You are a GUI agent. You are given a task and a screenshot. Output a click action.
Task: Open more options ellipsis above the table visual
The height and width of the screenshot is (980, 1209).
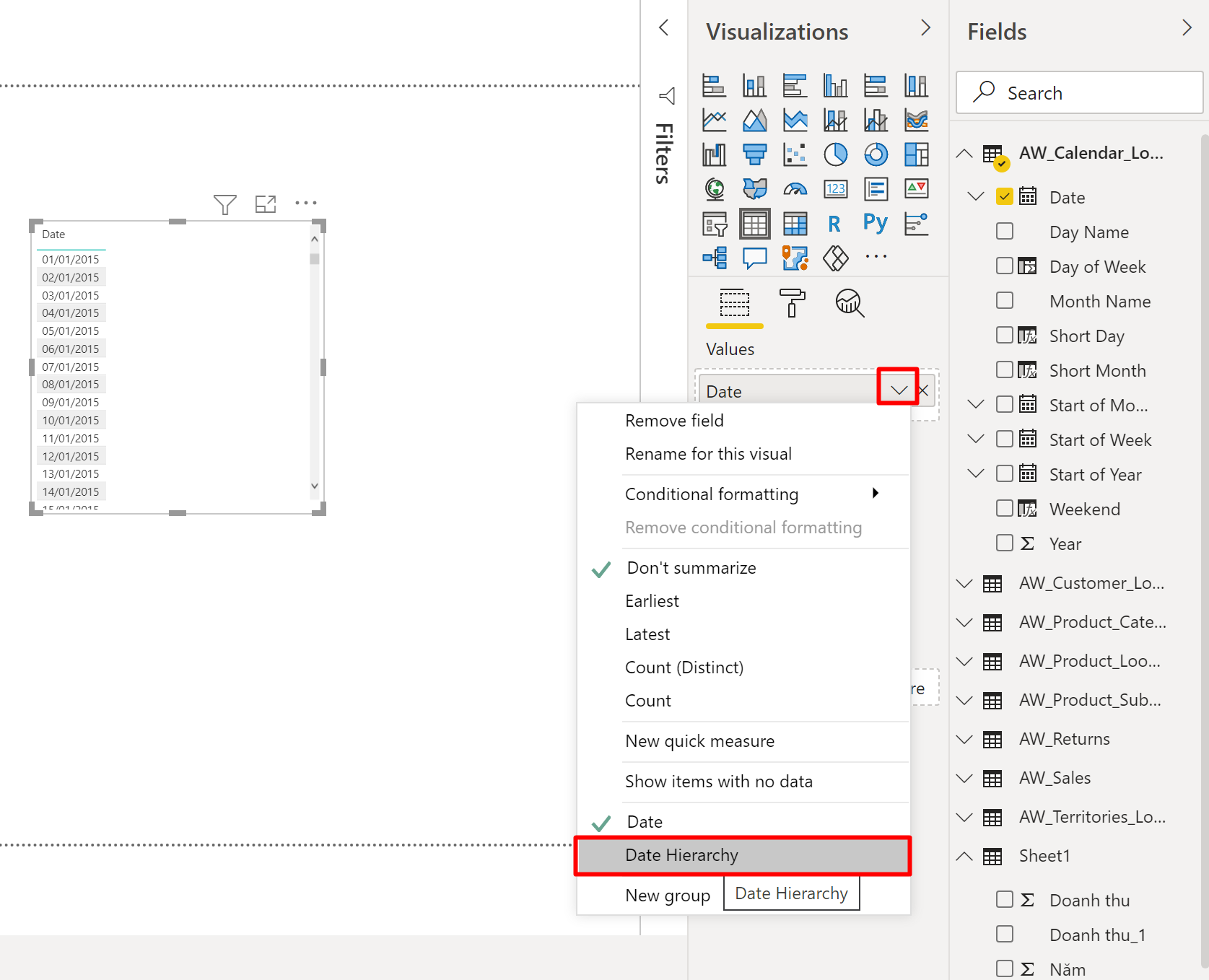point(306,203)
